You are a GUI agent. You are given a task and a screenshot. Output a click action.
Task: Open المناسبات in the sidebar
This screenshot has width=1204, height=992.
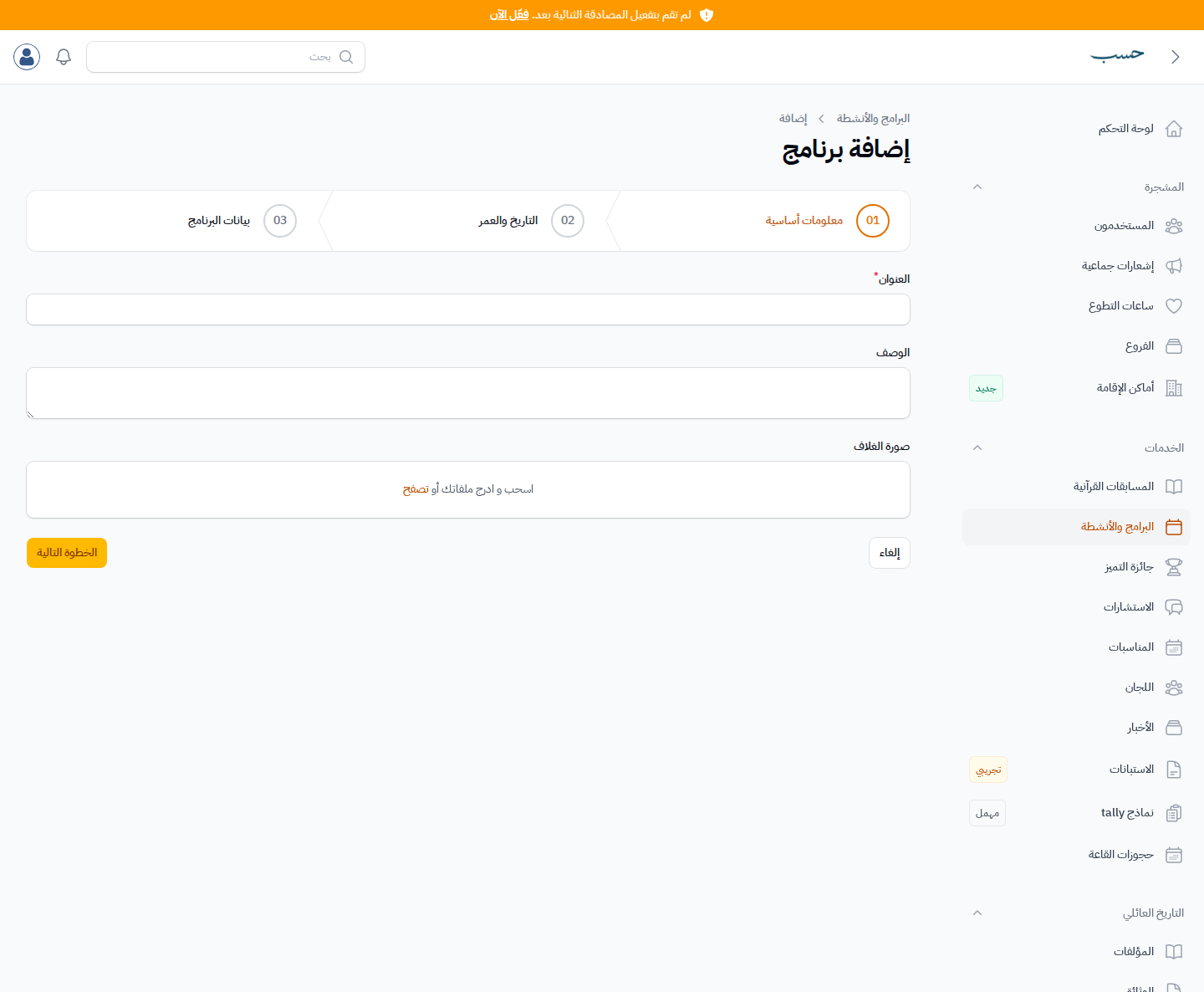(x=1076, y=647)
